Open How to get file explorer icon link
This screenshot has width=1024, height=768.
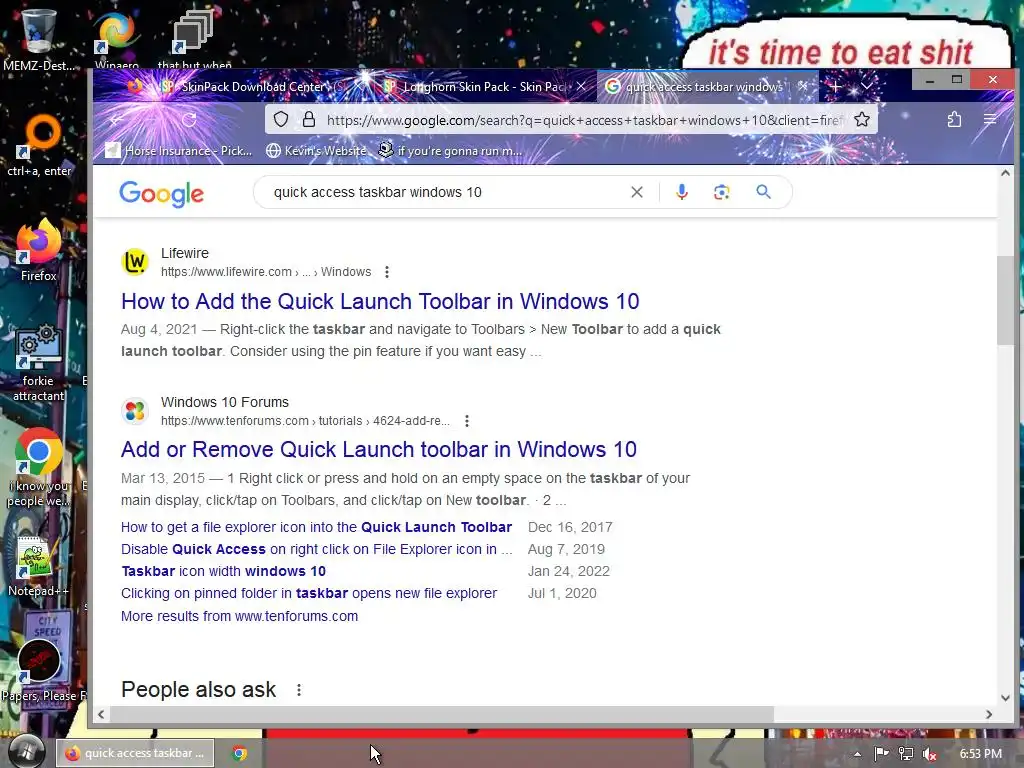coord(316,527)
